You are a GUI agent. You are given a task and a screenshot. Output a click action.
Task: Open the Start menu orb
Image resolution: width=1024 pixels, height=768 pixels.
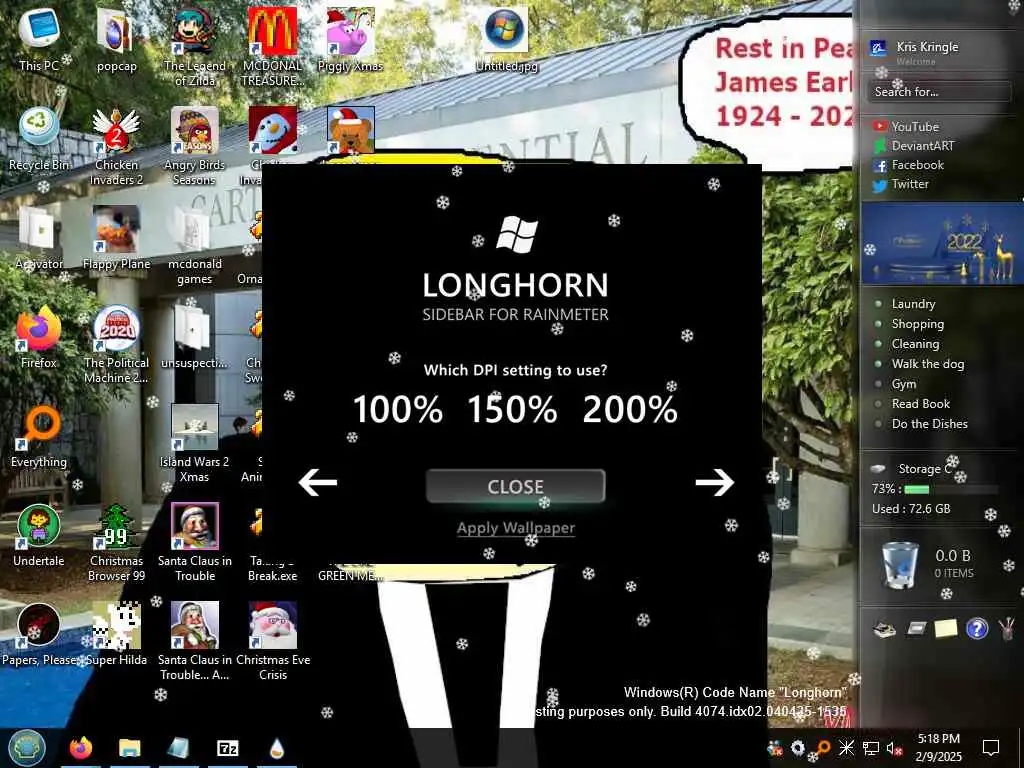coord(27,748)
